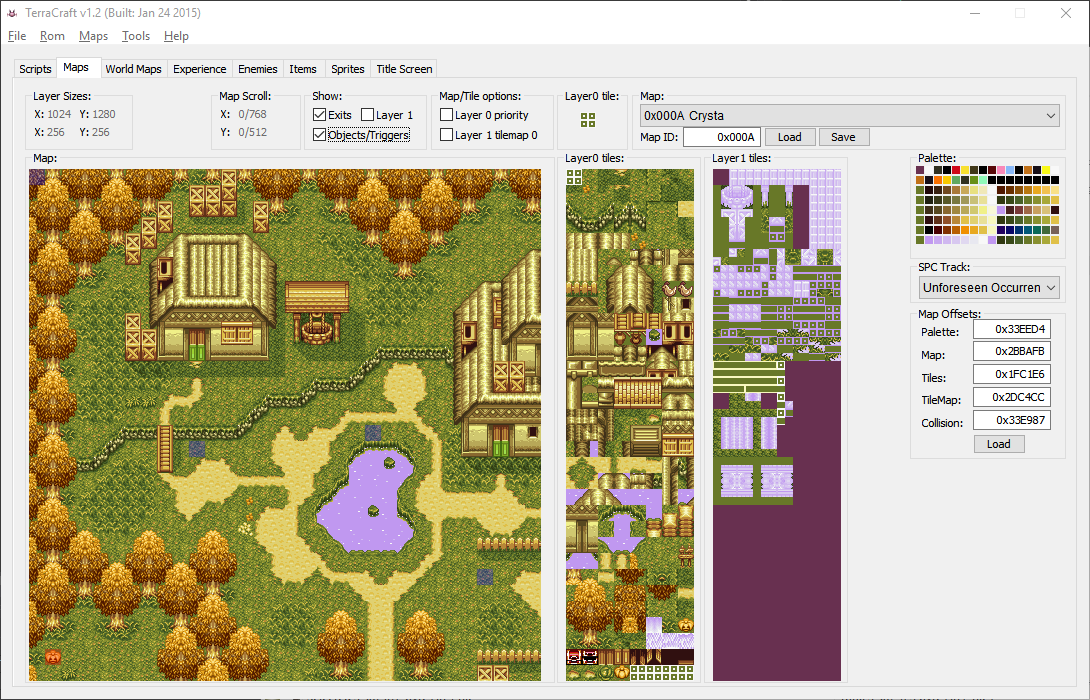This screenshot has height=700, width=1090.
Task: Click the Tiles offset field
Action: pos(1011,374)
